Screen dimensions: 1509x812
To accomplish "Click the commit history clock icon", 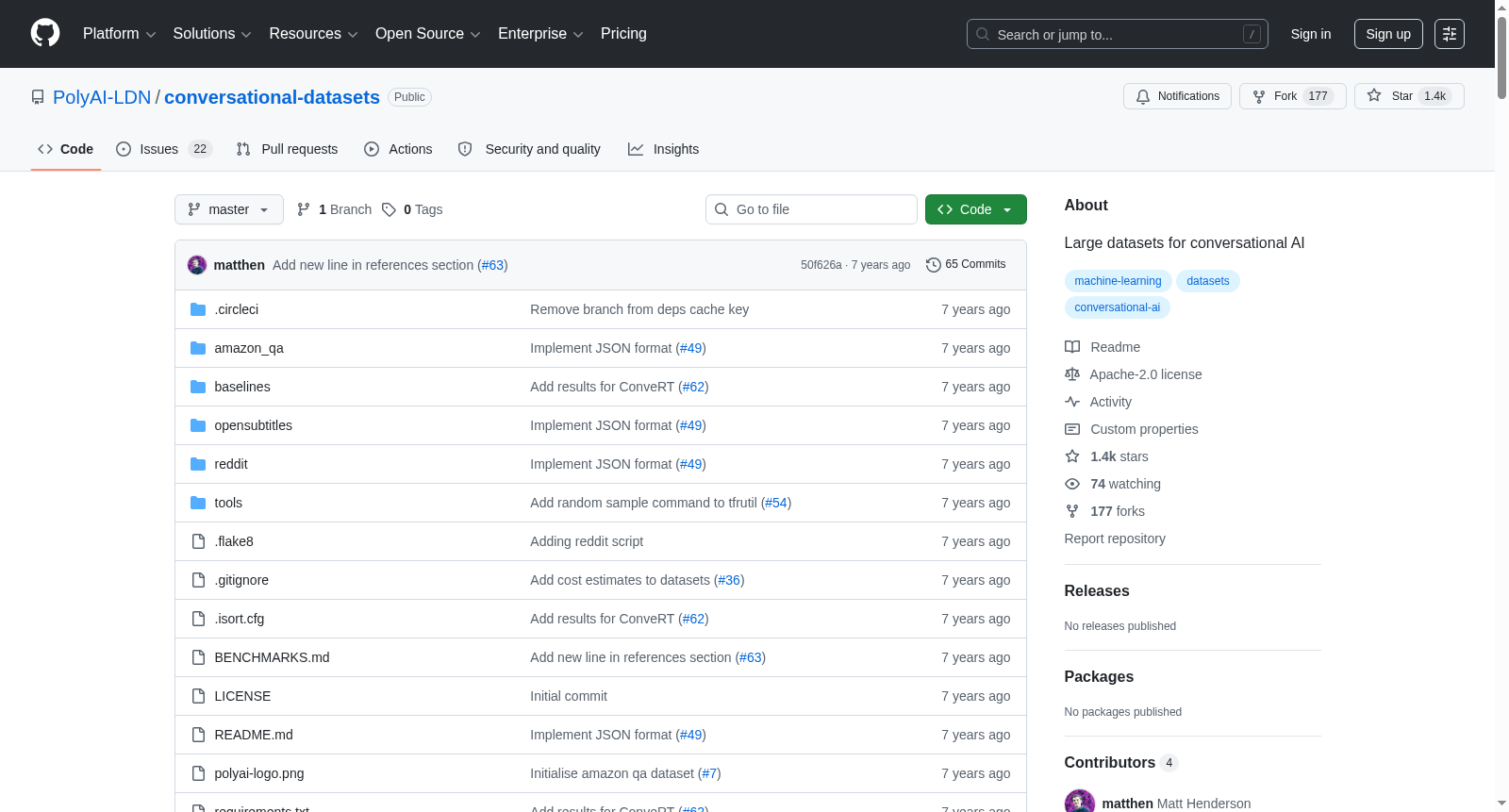I will point(934,265).
